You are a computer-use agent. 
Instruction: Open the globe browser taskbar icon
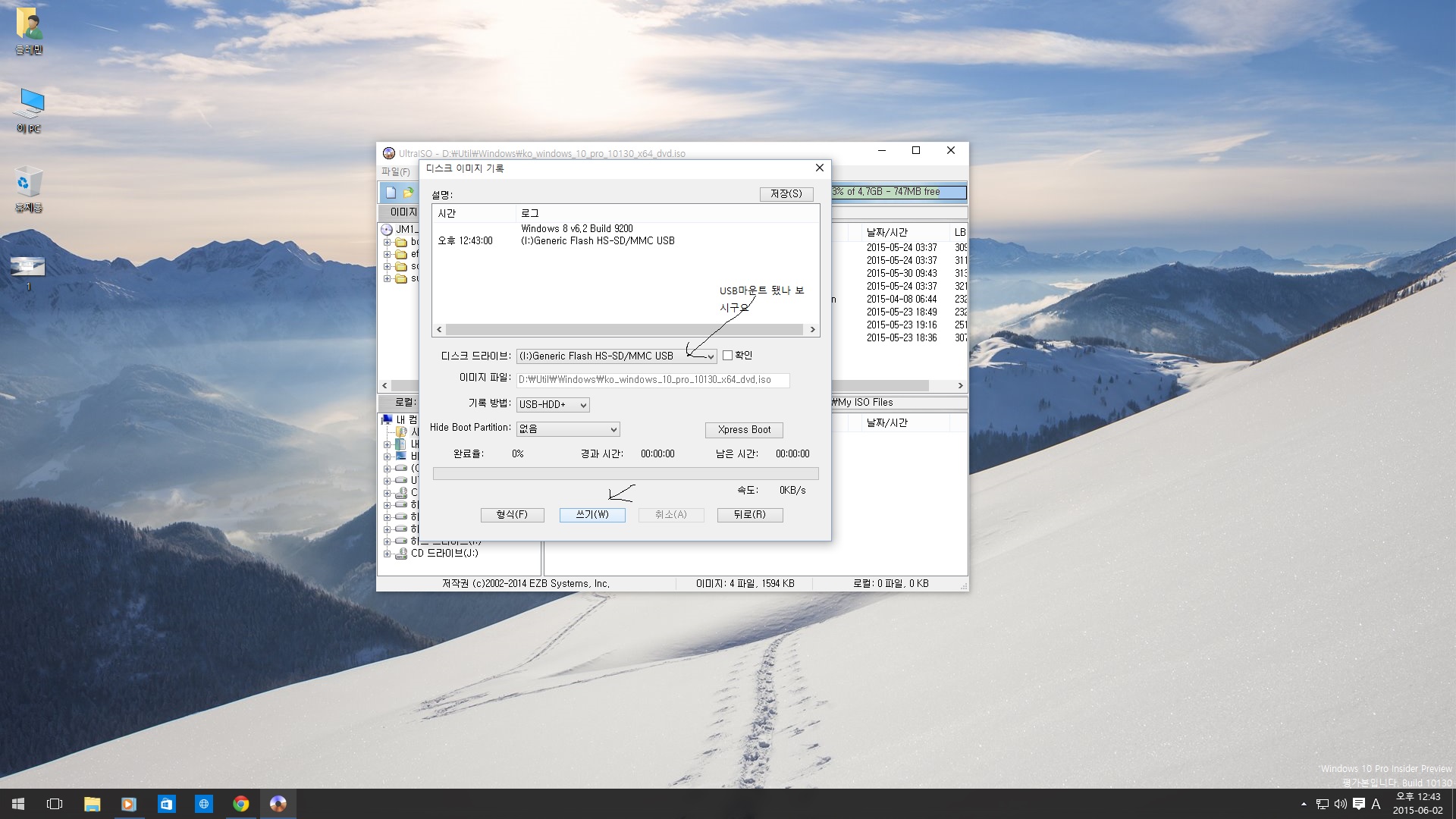coord(203,804)
